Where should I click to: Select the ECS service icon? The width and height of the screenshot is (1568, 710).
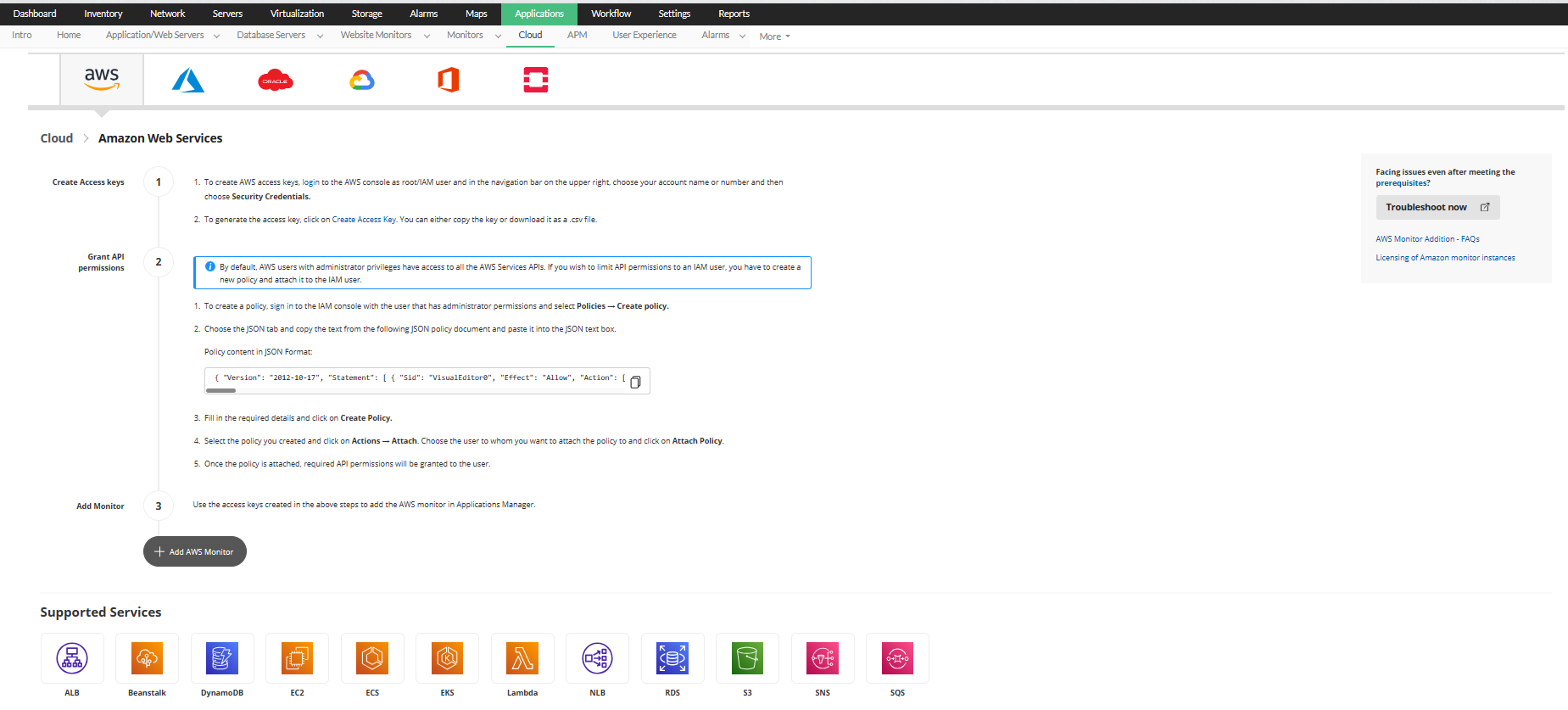[x=372, y=658]
